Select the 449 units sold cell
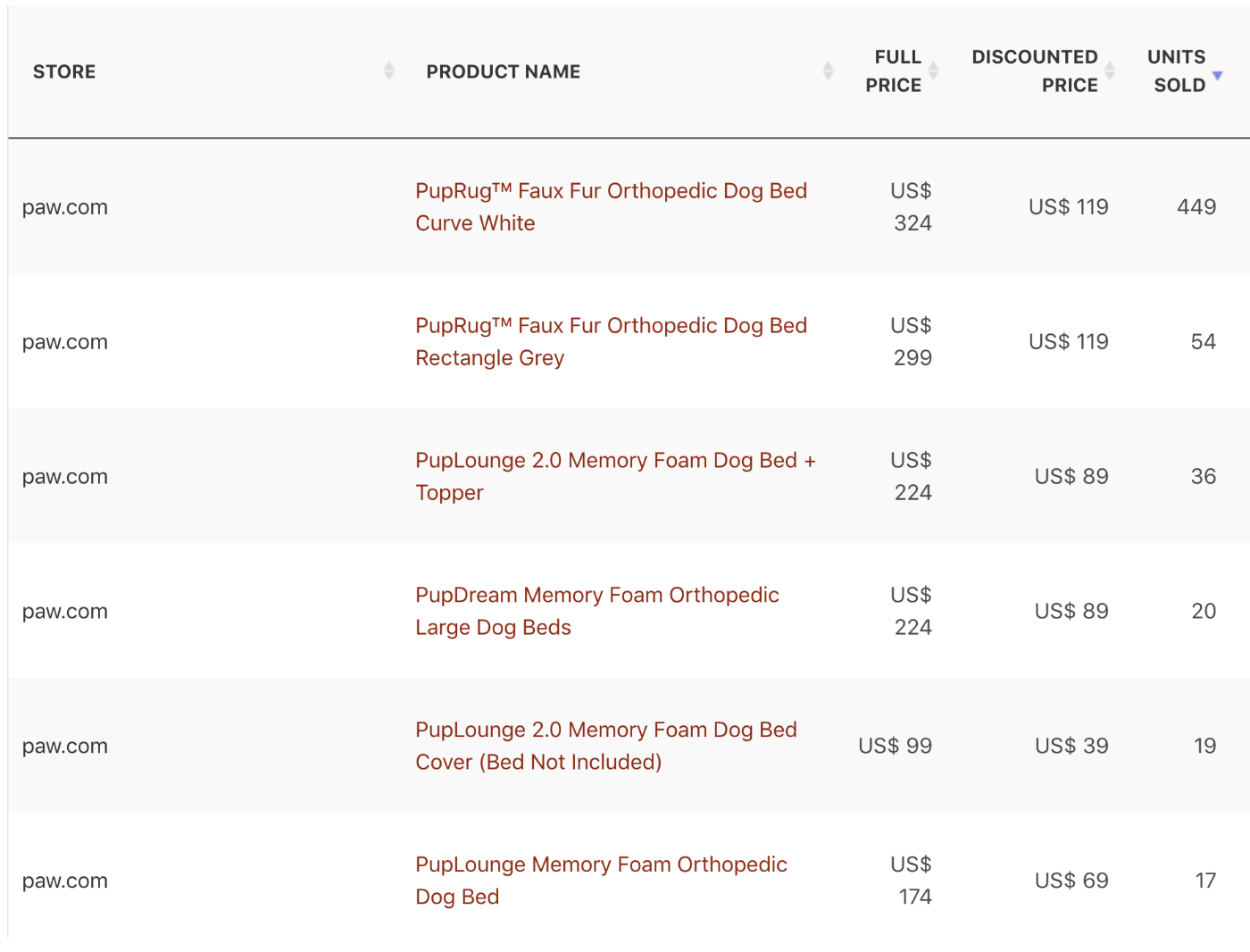1250x952 pixels. [x=1196, y=207]
